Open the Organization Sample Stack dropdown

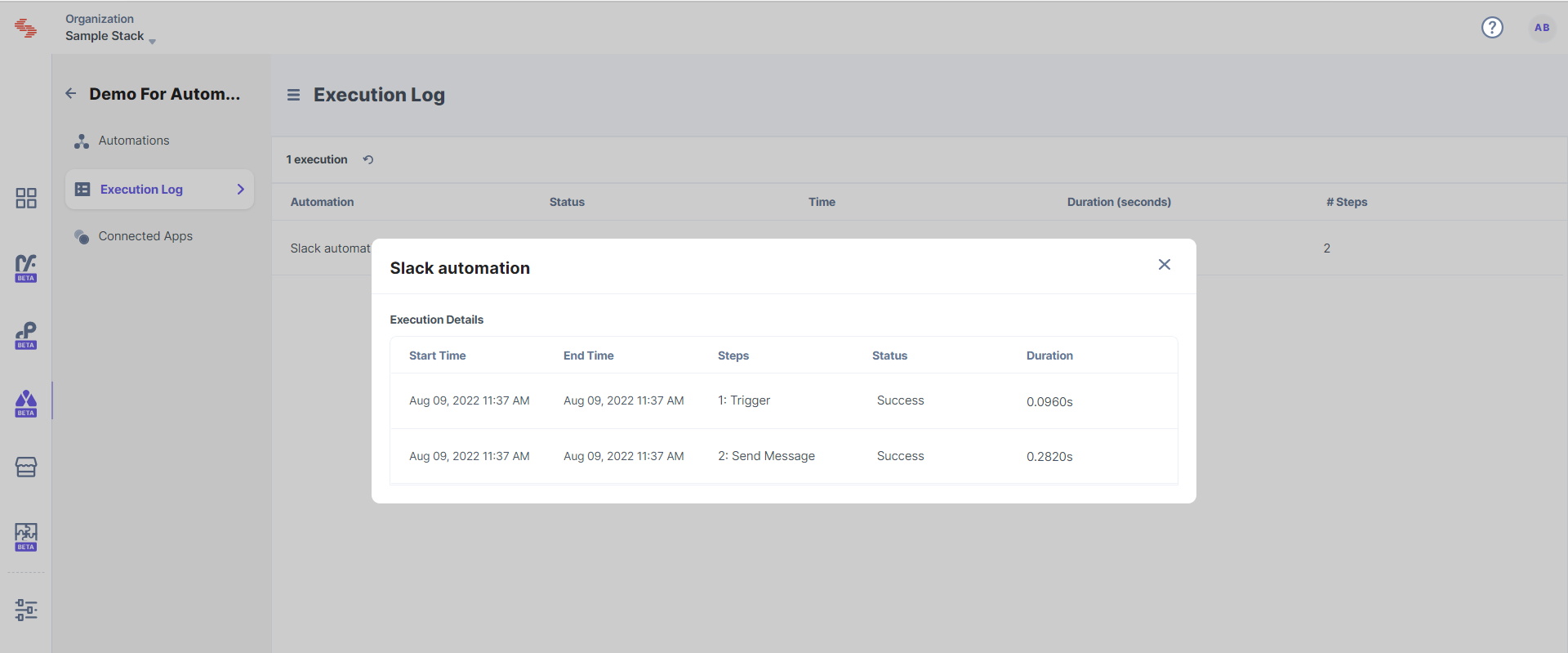[110, 28]
